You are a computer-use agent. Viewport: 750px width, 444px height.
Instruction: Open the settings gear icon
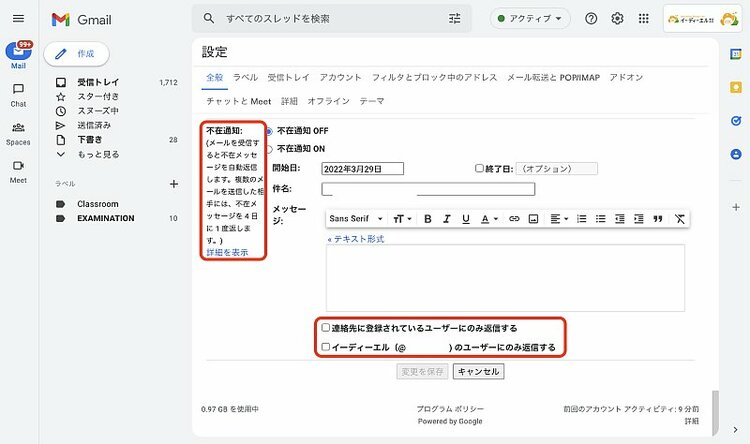click(617, 19)
